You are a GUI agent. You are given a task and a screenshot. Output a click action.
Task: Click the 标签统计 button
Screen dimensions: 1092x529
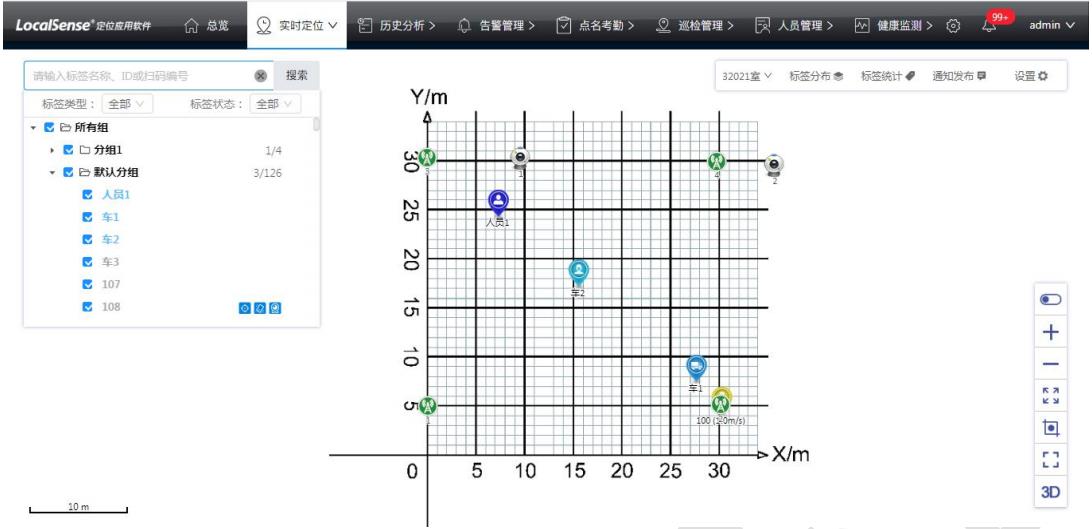pyautogui.click(x=888, y=76)
